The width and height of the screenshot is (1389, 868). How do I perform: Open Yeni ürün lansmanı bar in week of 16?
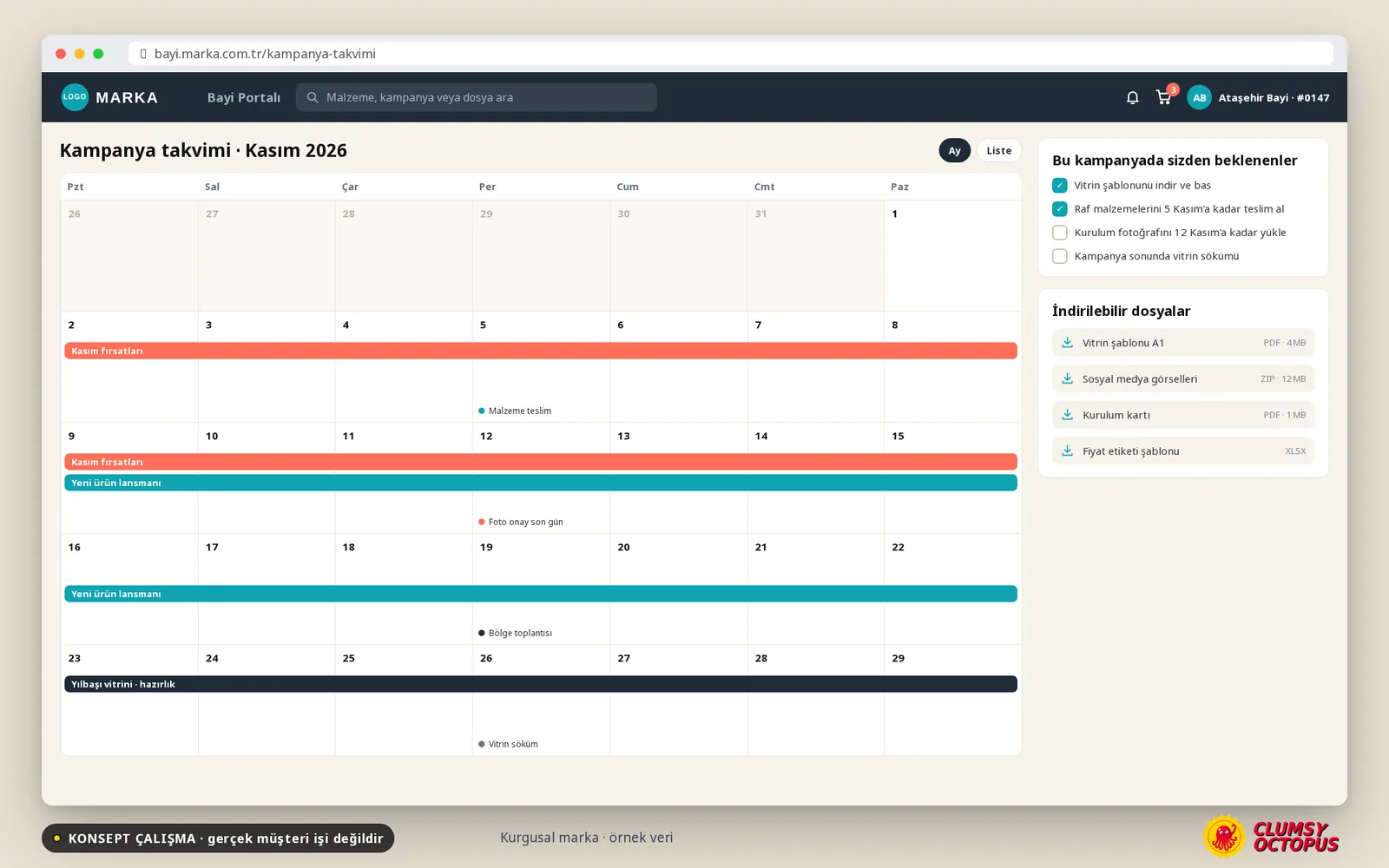tap(541, 594)
